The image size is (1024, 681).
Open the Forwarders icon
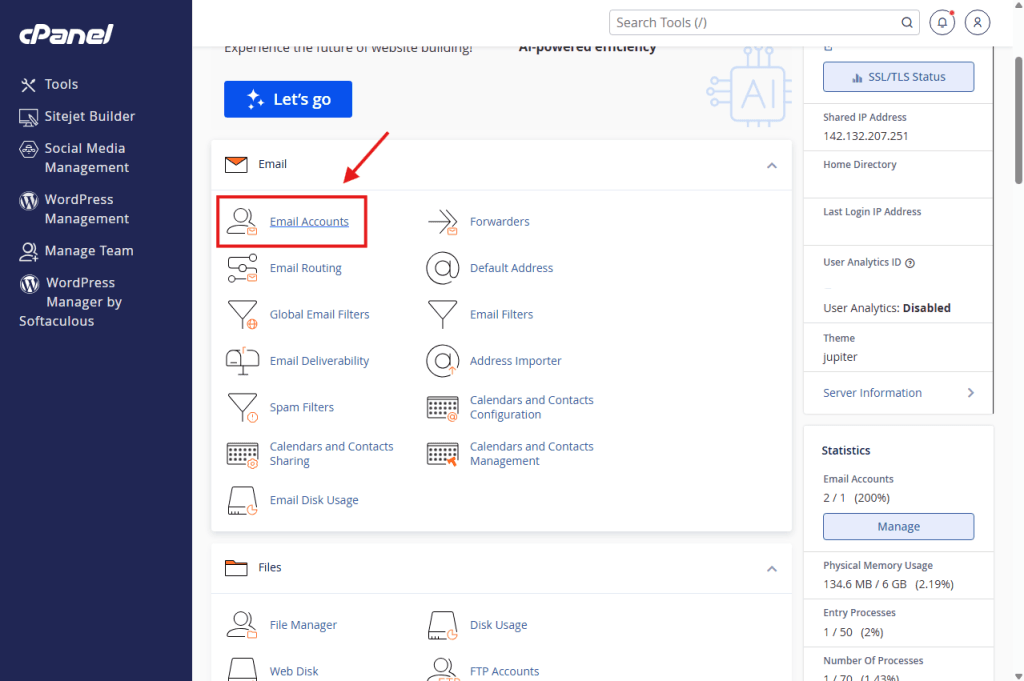442,221
